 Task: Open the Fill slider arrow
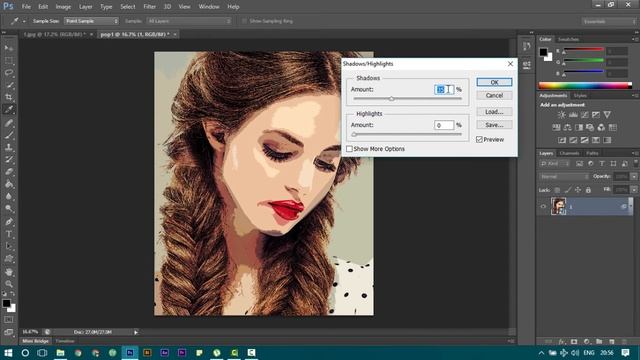tap(634, 190)
